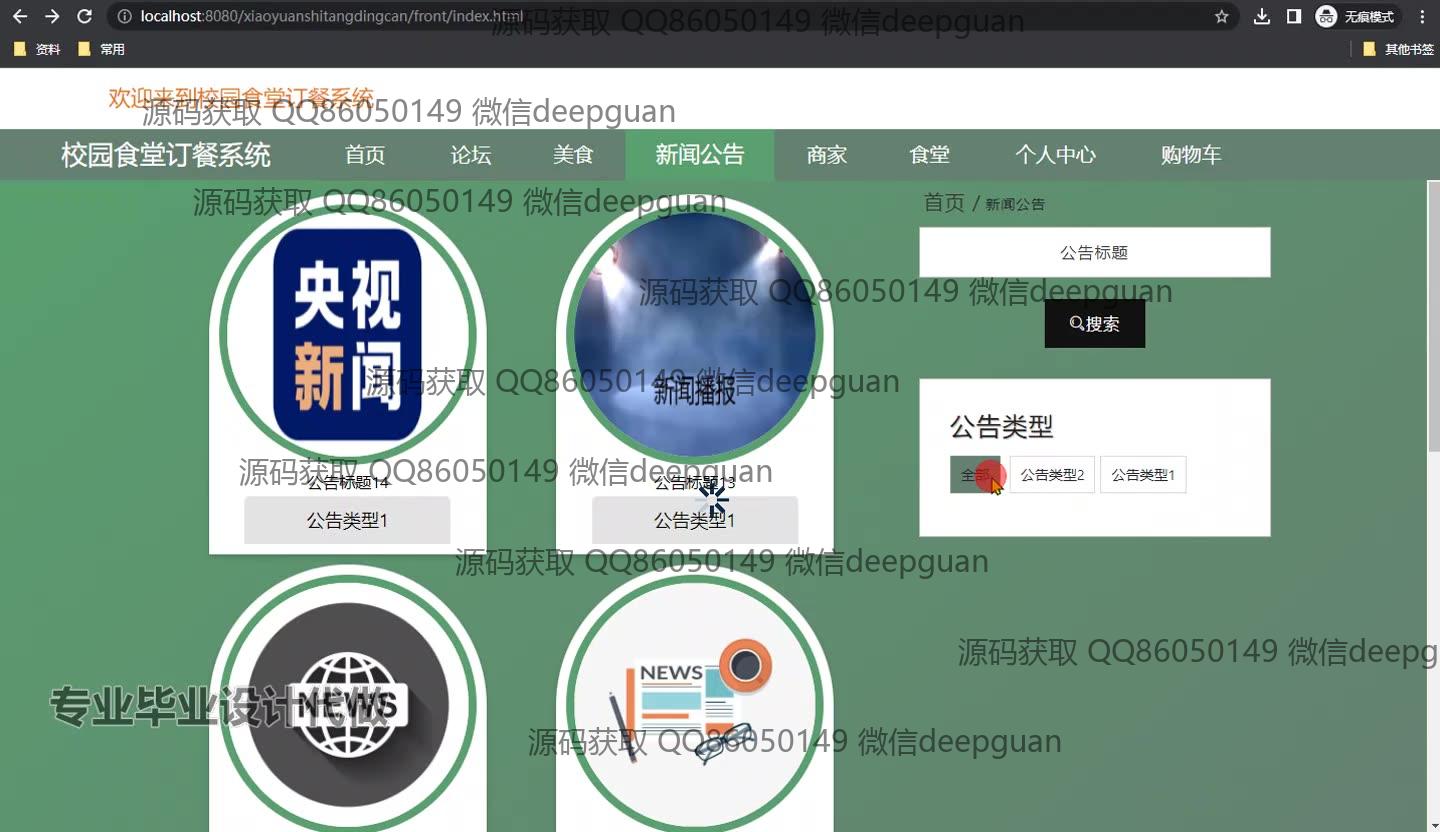Image resolution: width=1440 pixels, height=832 pixels.
Task: Open the 新闻播报 announcement thumbnail
Action: tap(695, 335)
